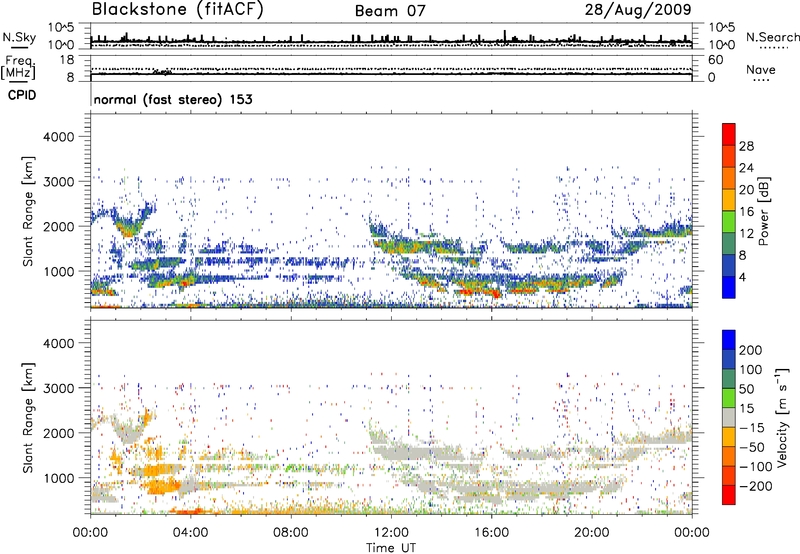Click the grey segment of velocity color bar
This screenshot has height=554, width=800.
[729, 417]
